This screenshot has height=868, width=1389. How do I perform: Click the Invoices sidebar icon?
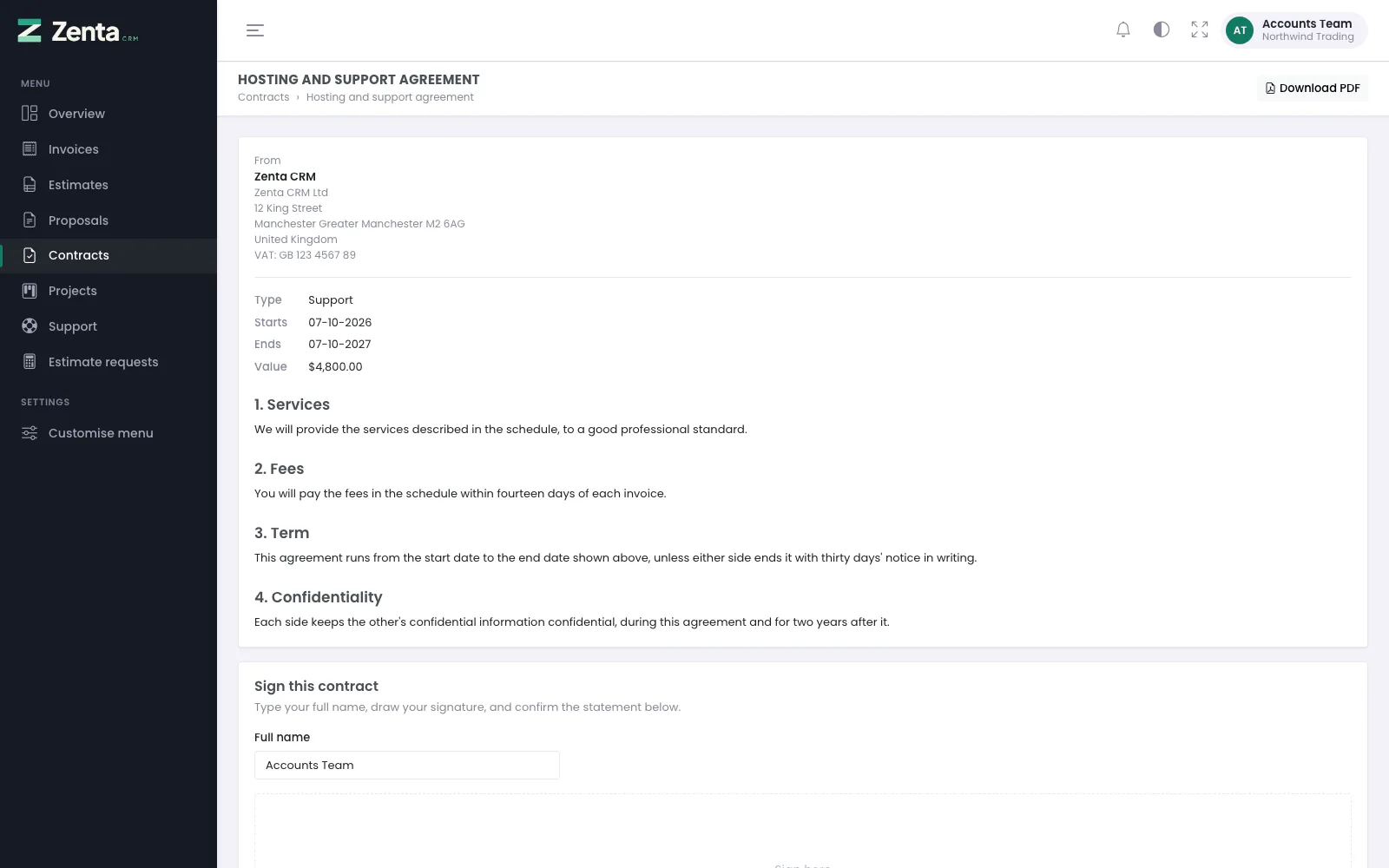pyautogui.click(x=30, y=149)
